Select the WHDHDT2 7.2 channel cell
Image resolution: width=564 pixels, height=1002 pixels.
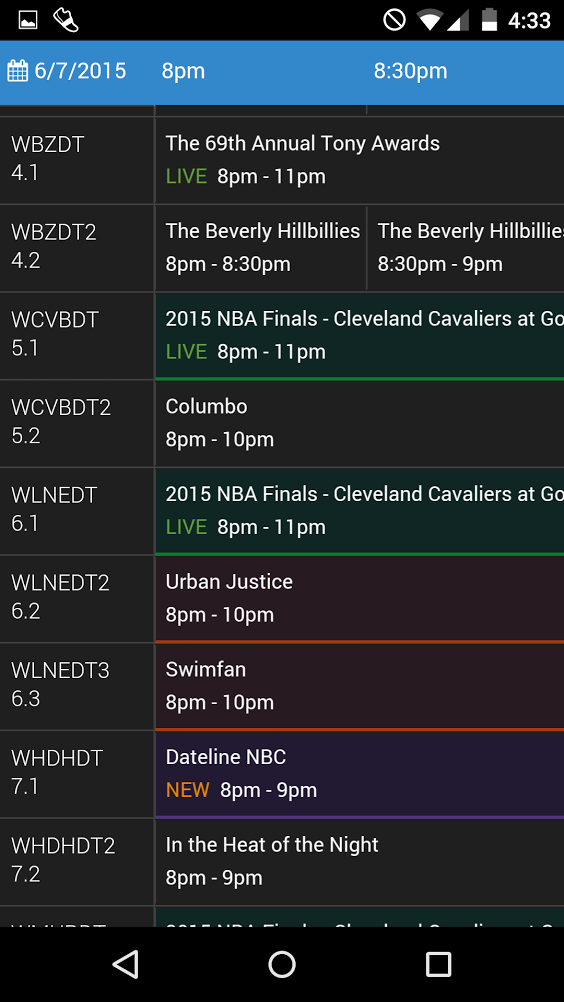tap(77, 861)
